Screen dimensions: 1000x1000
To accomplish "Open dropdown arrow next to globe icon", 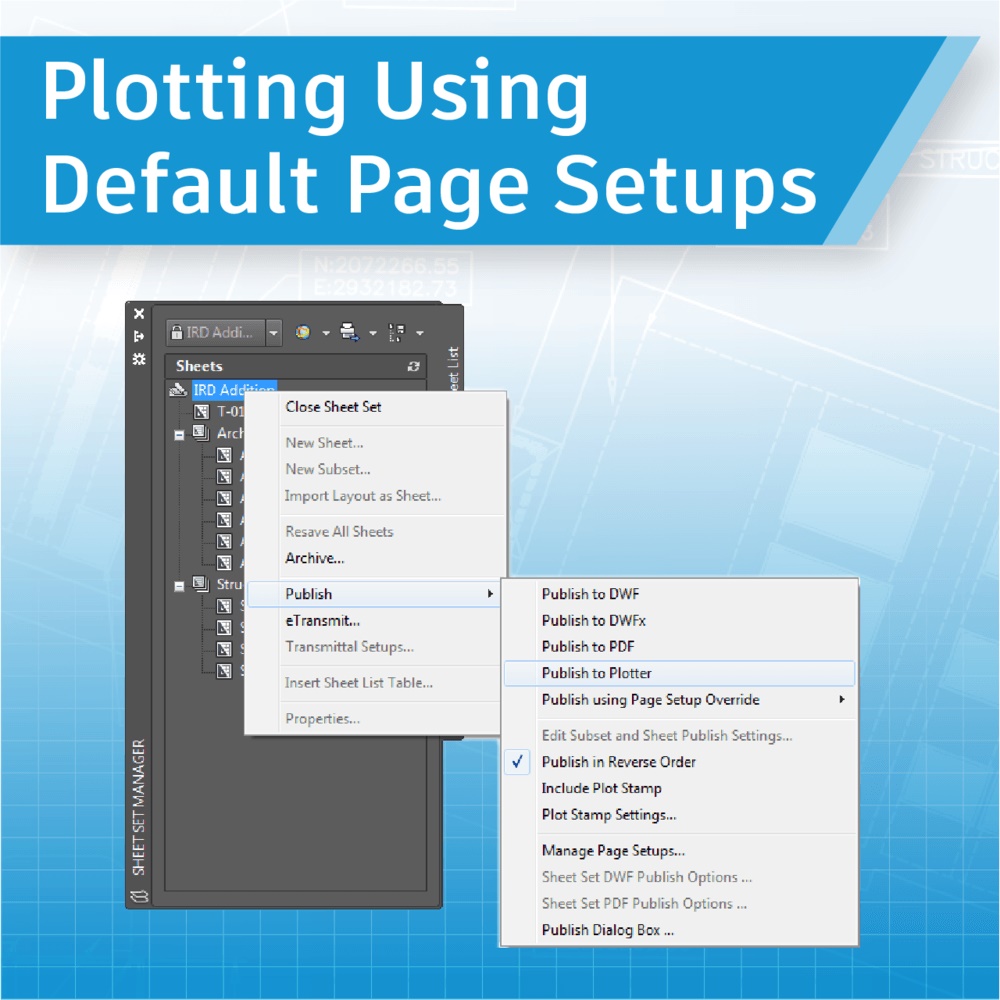I will 326,333.
